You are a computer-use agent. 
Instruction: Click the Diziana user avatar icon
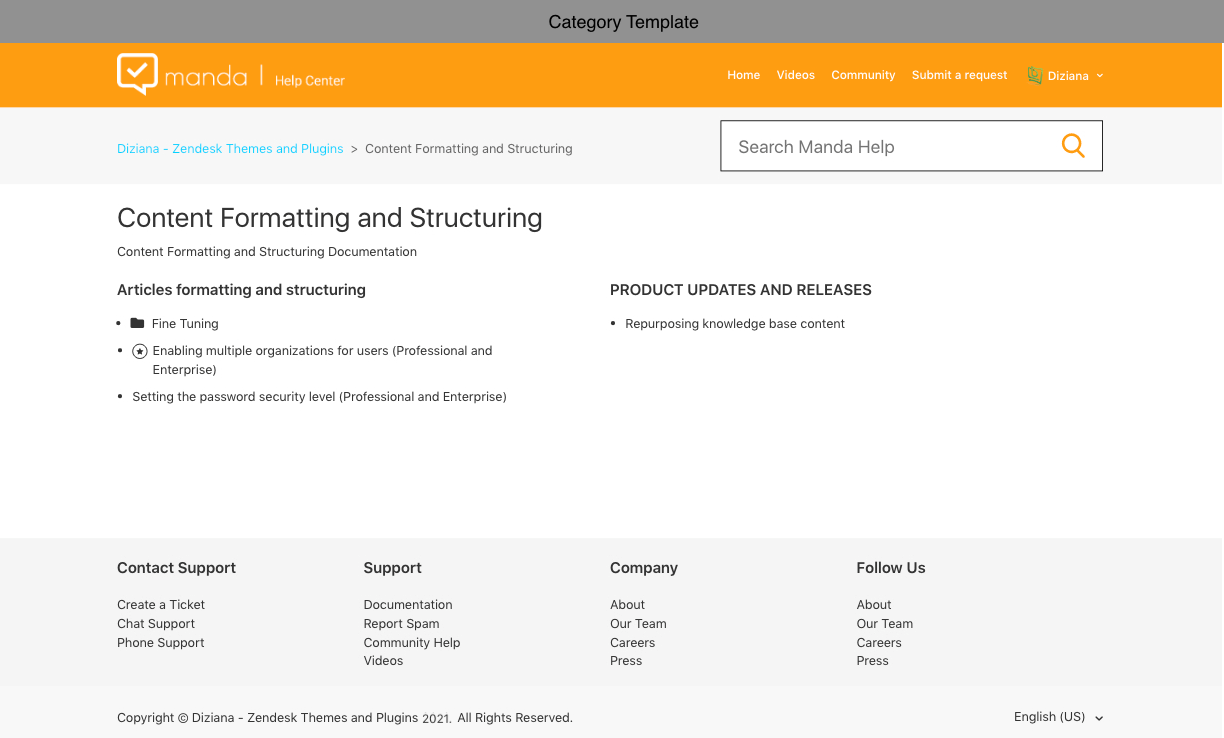tap(1034, 75)
